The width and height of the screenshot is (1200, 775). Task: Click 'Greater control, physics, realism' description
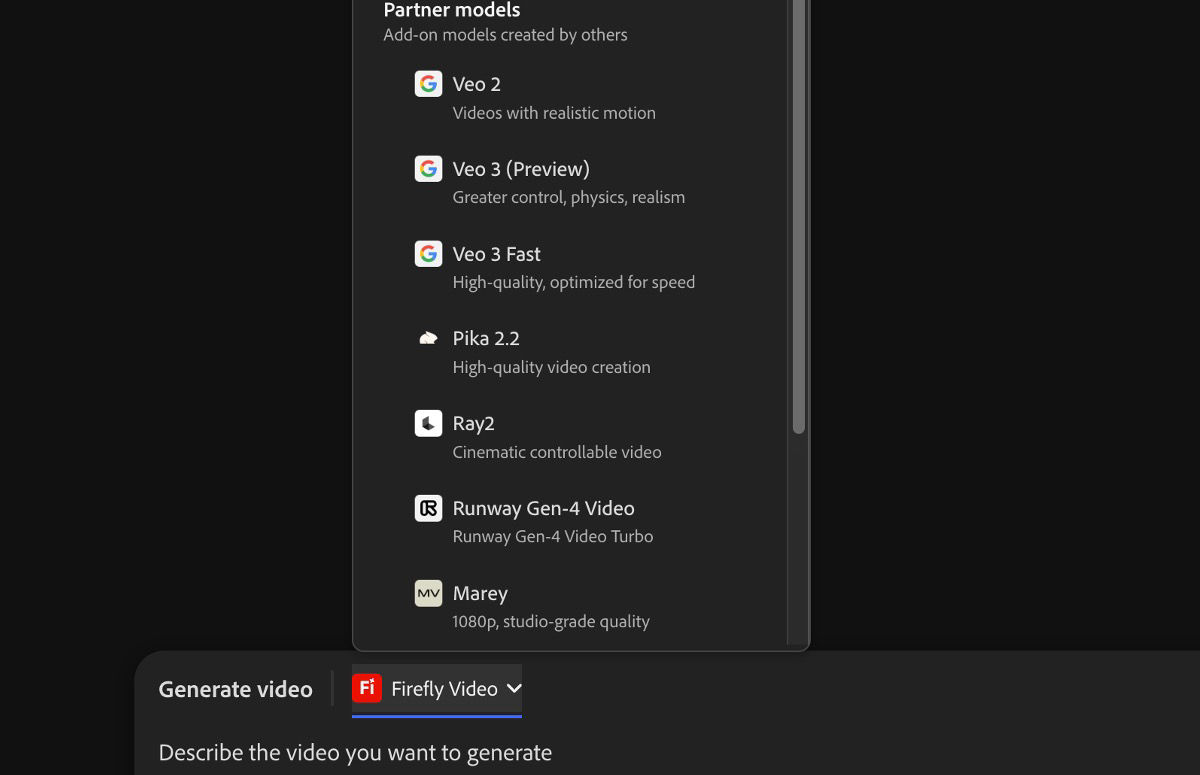(569, 197)
